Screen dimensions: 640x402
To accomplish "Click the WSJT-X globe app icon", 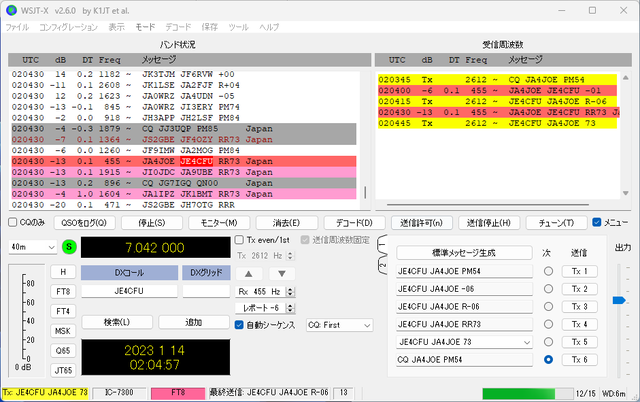I will (x=11, y=10).
